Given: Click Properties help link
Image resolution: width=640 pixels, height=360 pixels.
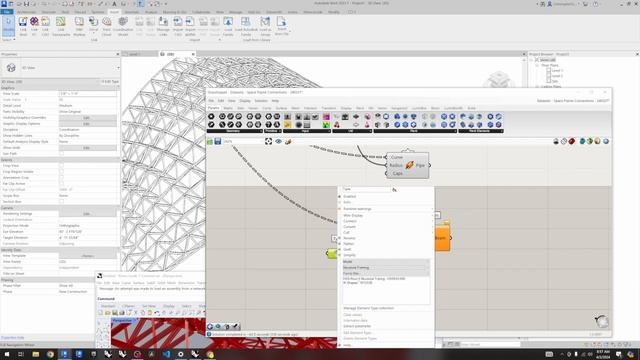Looking at the screenshot, I should (13, 338).
